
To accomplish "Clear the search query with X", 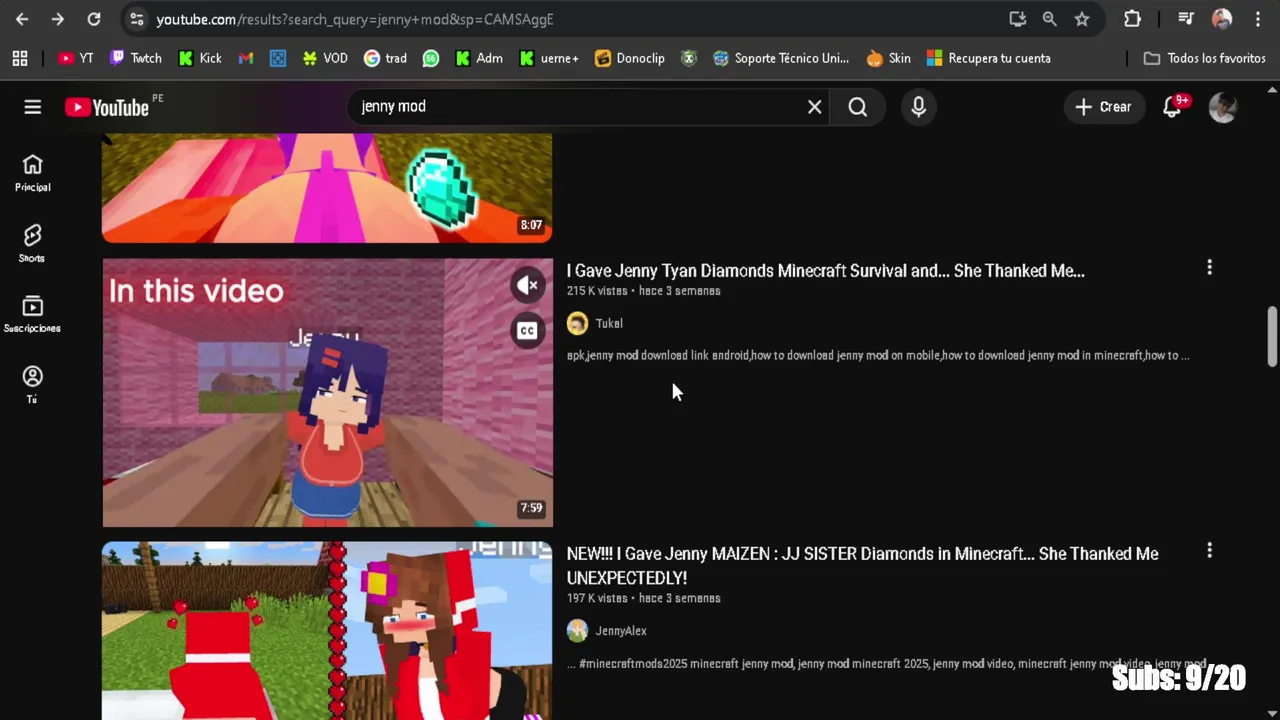I will click(815, 107).
